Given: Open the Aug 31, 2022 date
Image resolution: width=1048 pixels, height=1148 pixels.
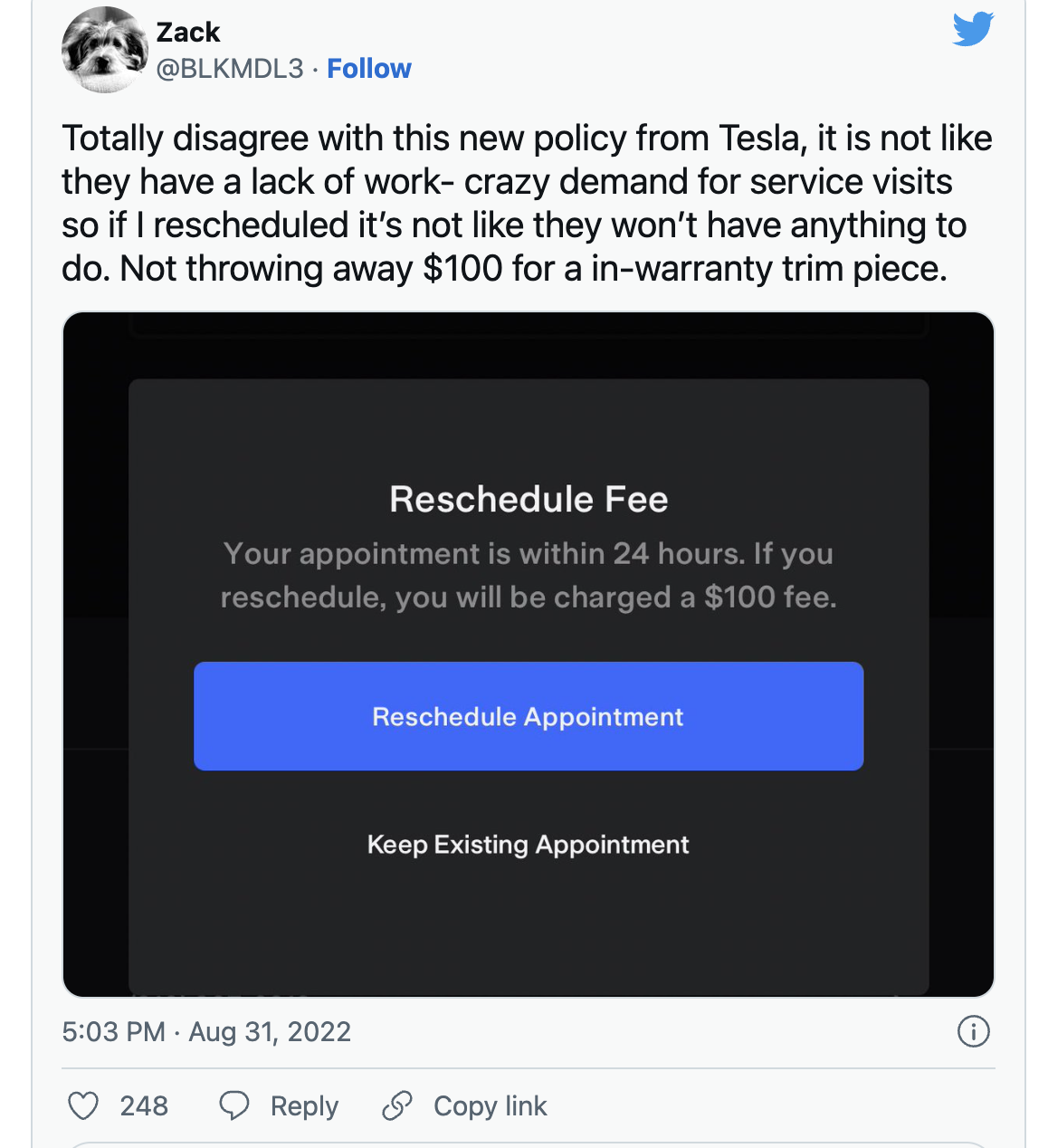Looking at the screenshot, I should (270, 1032).
